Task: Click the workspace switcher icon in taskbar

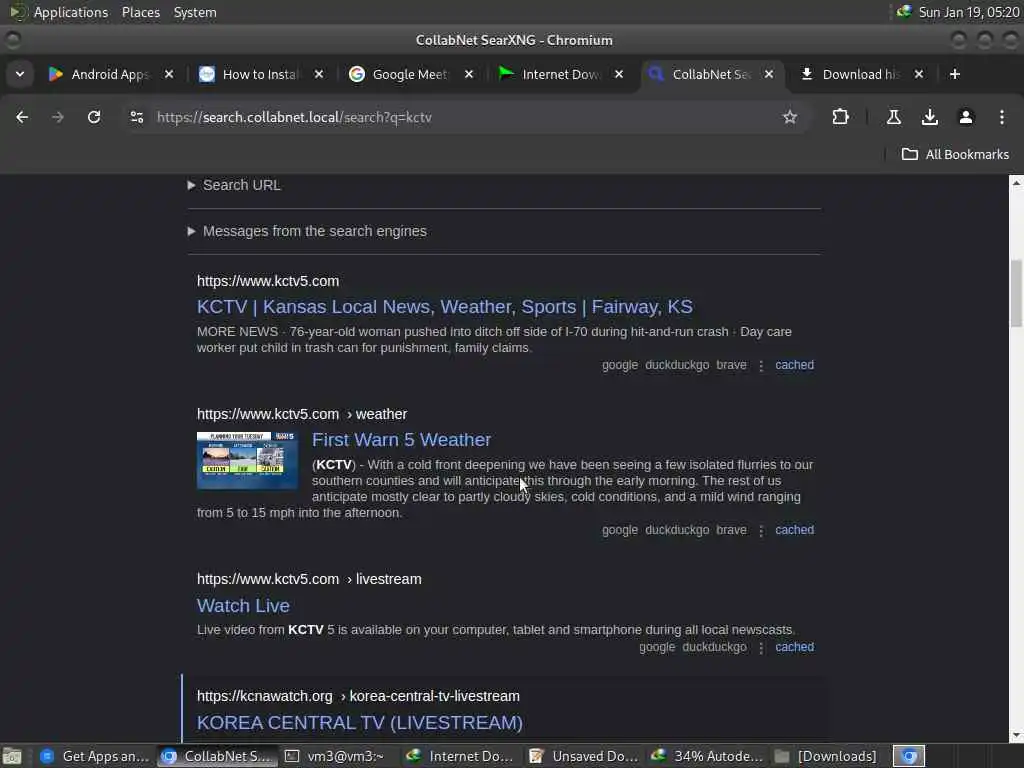Action: click(x=908, y=756)
